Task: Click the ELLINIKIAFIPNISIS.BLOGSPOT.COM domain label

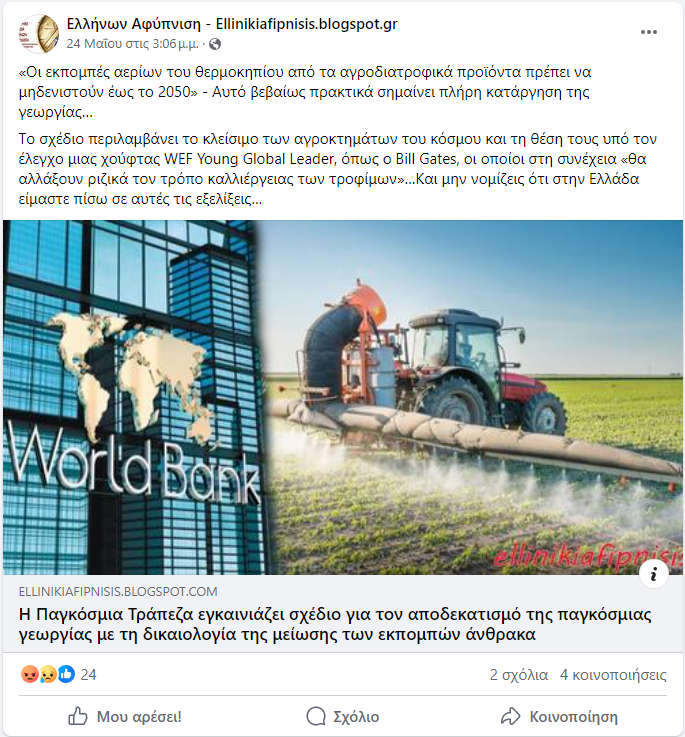Action: [x=118, y=591]
